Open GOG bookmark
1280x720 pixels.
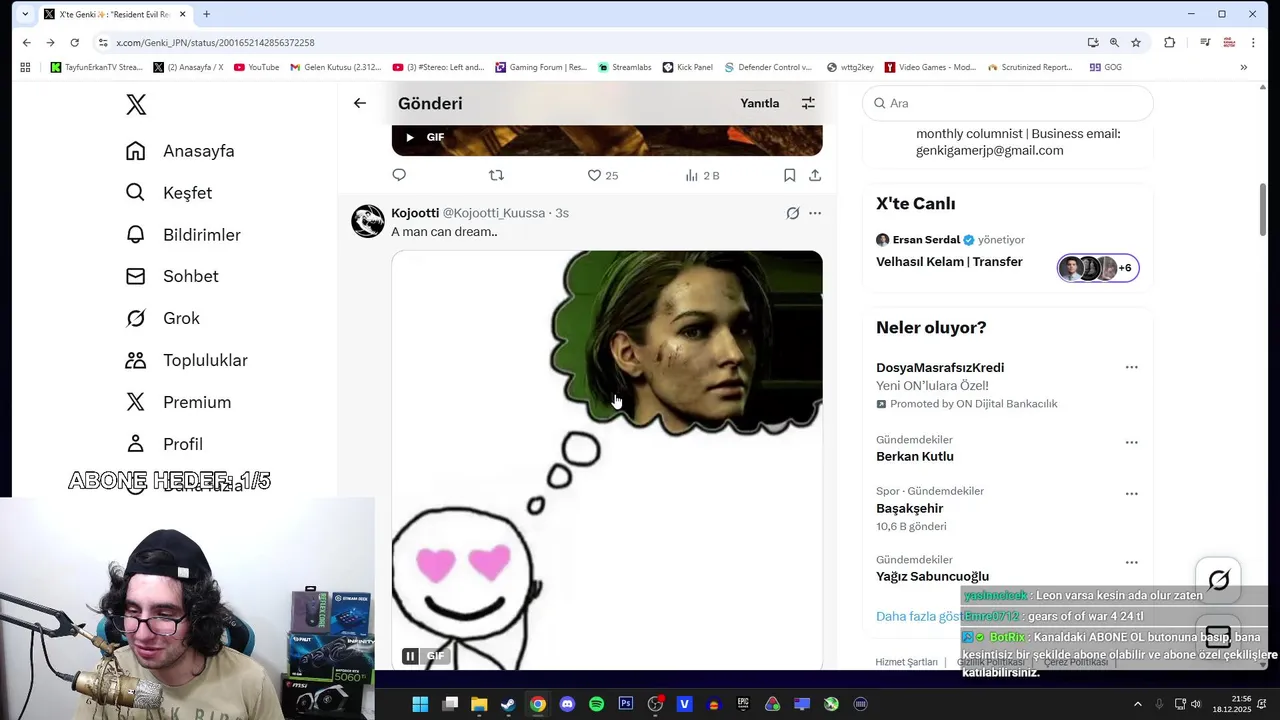(1105, 67)
